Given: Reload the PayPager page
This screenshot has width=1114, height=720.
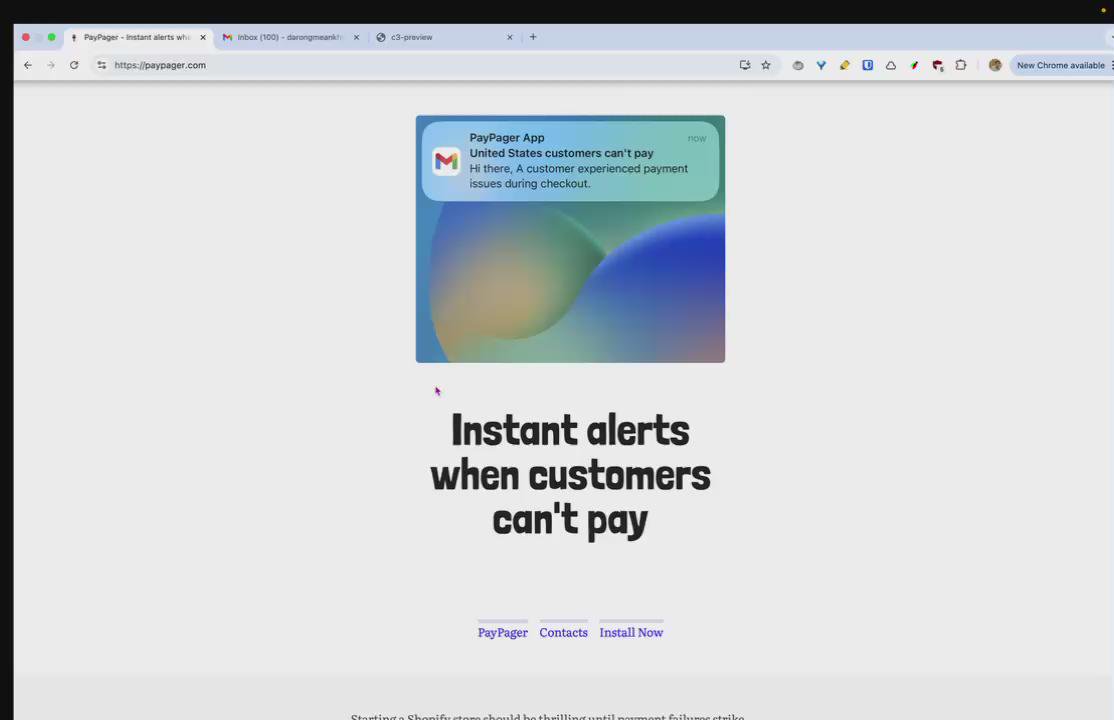Looking at the screenshot, I should pos(74,65).
